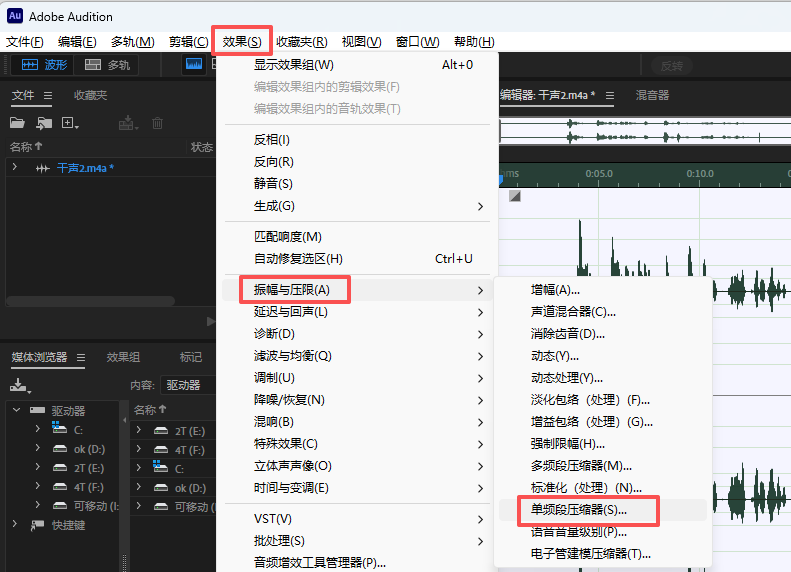Screen dimensions: 791x572
Task: Click new file plus icon
Action: click(70, 123)
